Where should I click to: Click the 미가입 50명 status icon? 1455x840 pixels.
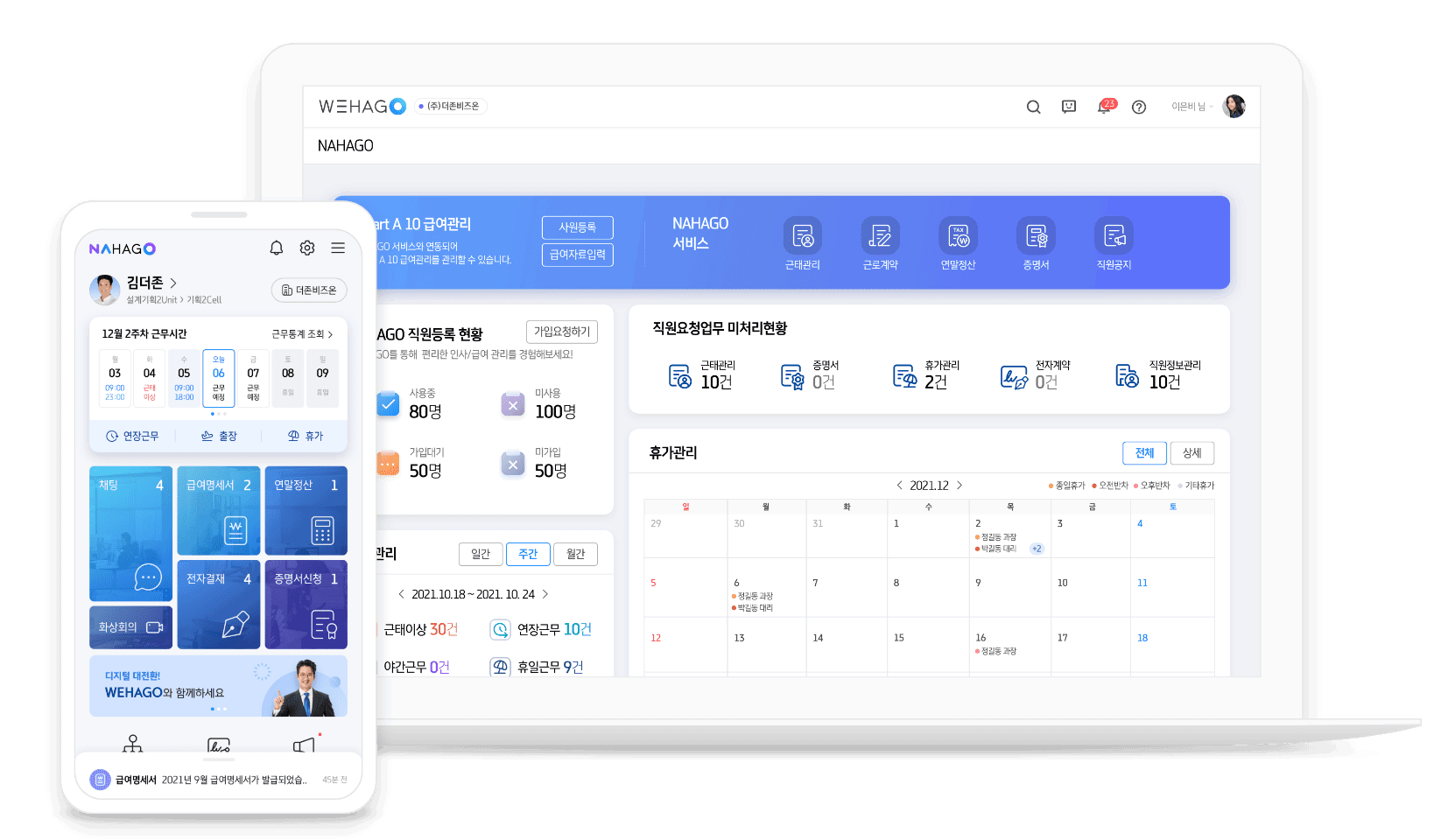(x=513, y=464)
